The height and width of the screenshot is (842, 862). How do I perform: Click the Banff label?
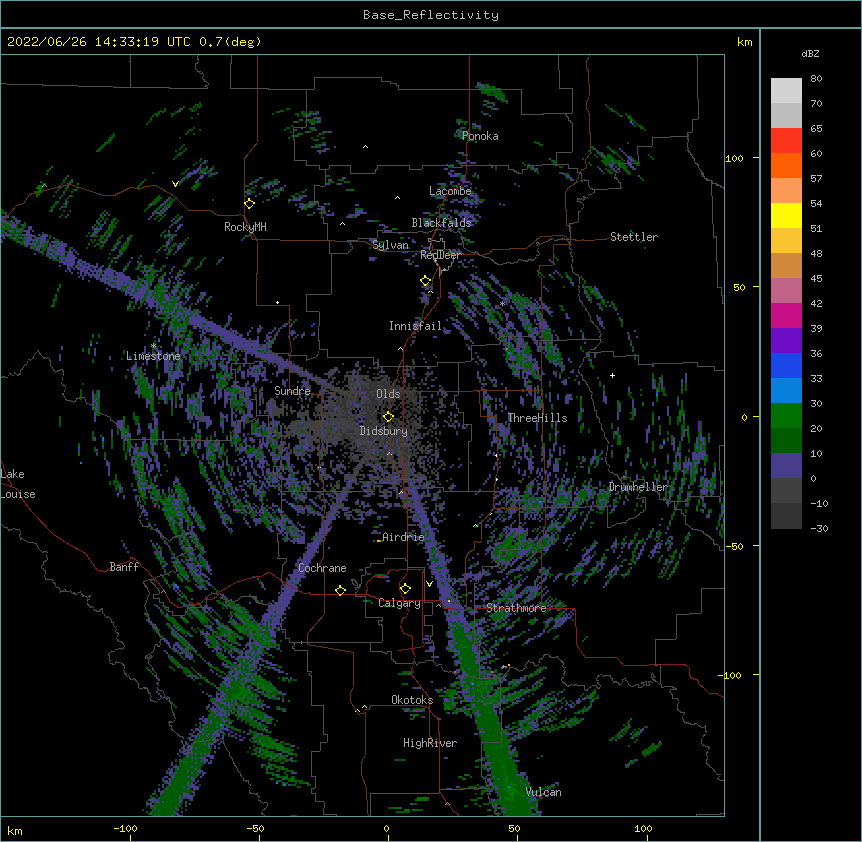124,567
